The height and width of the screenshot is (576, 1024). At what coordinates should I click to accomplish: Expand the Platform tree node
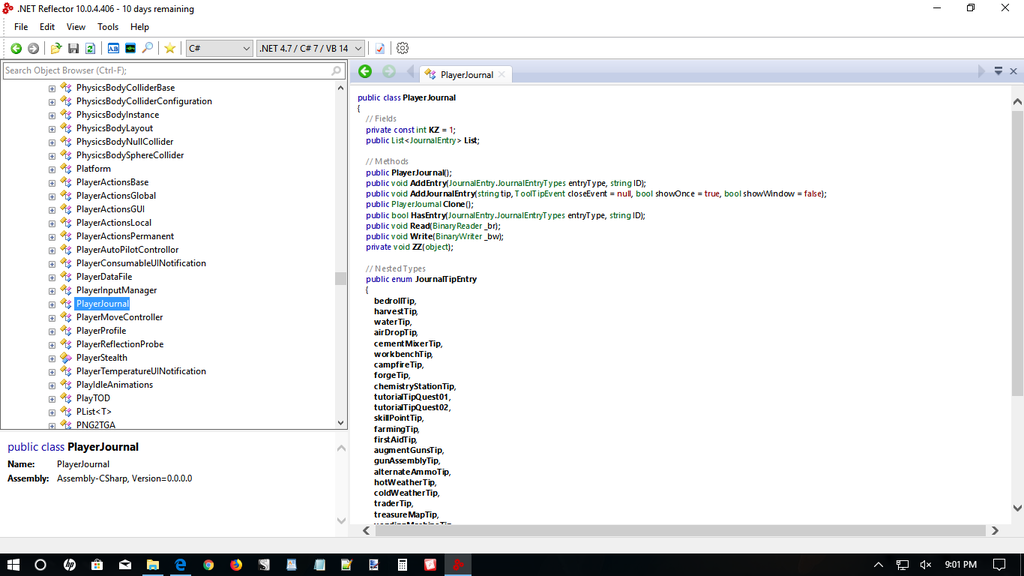click(x=52, y=169)
